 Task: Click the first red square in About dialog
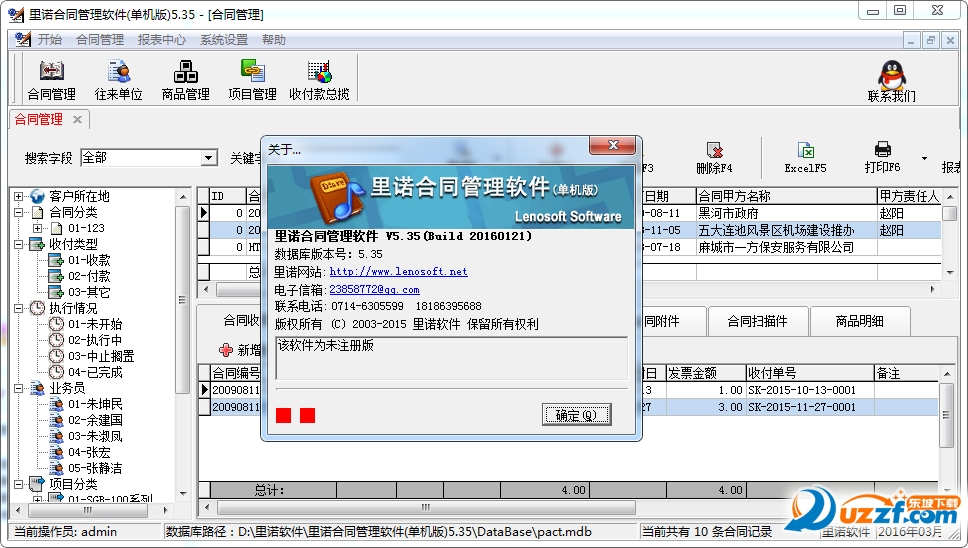(283, 415)
